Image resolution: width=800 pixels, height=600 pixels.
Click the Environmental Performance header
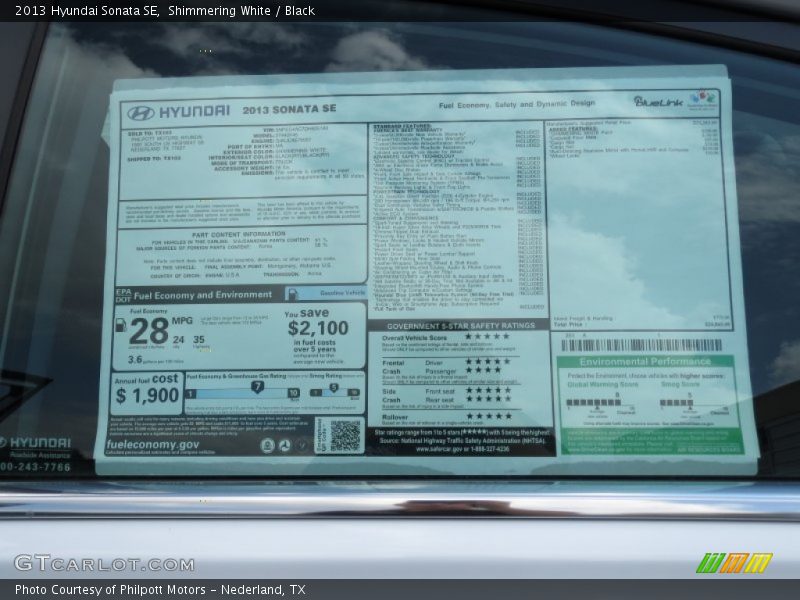pos(645,362)
